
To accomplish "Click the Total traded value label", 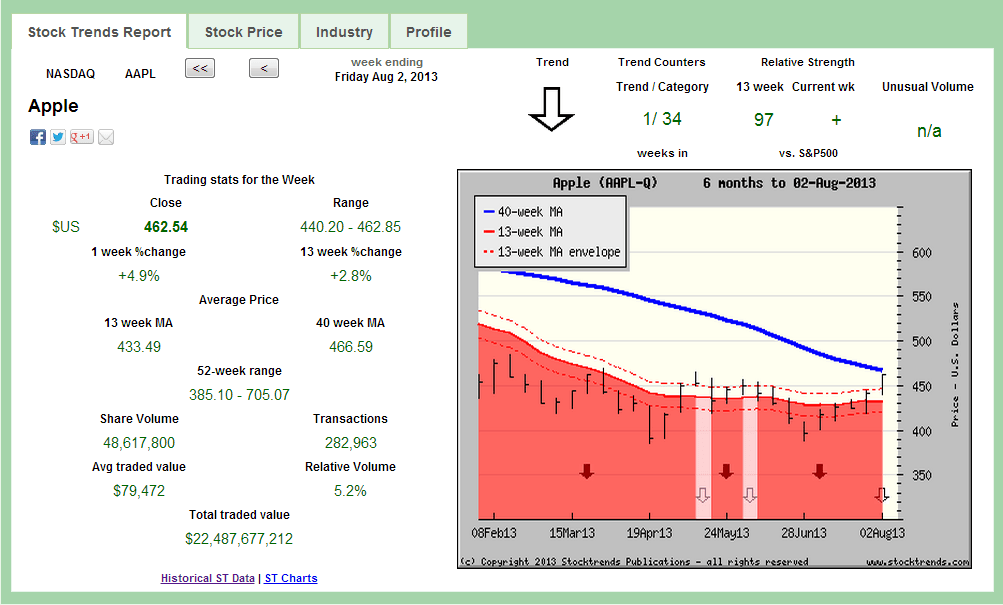I will click(239, 515).
